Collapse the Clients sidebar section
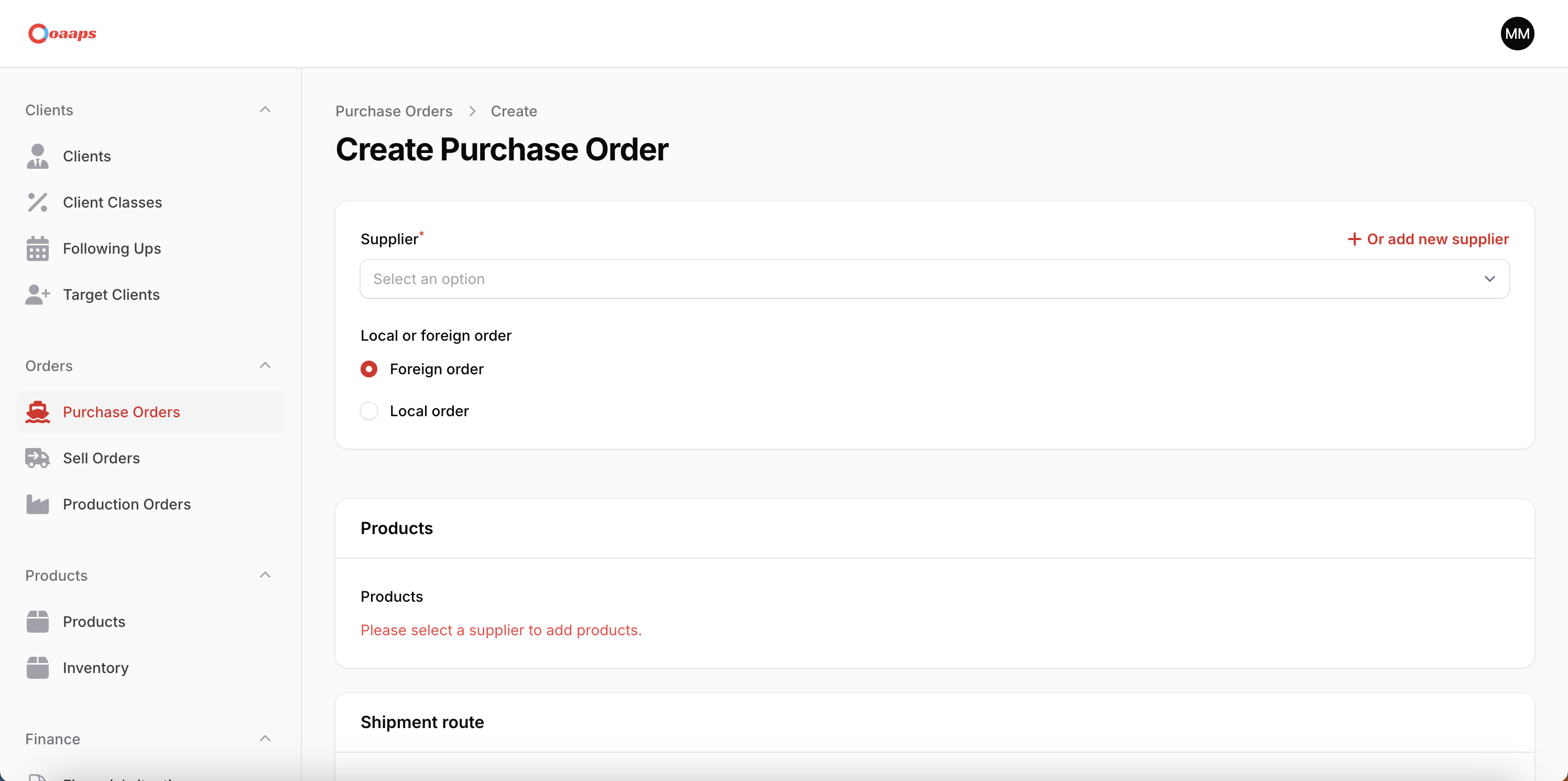 [265, 110]
